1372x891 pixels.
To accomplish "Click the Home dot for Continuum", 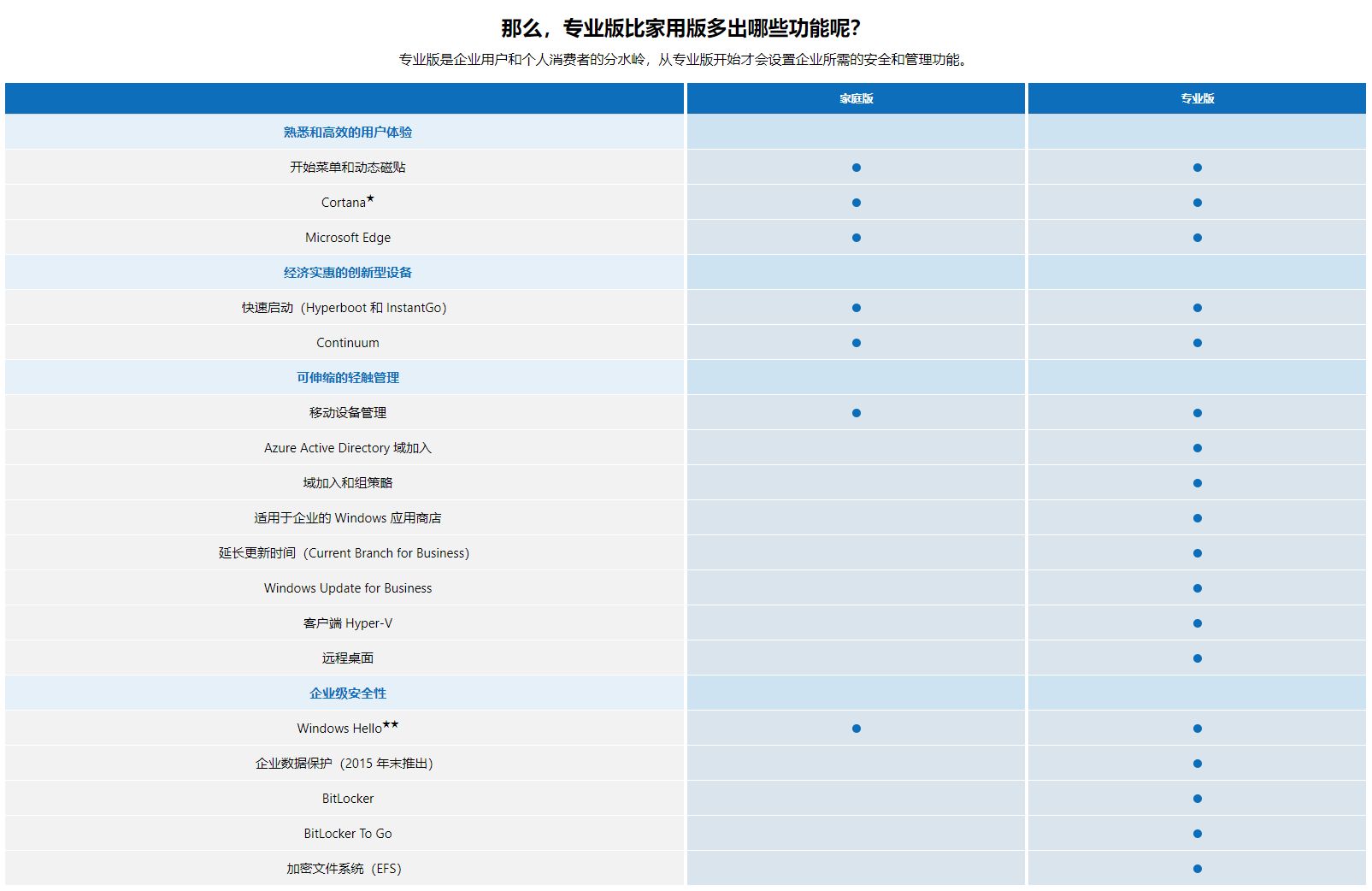I will 855,342.
